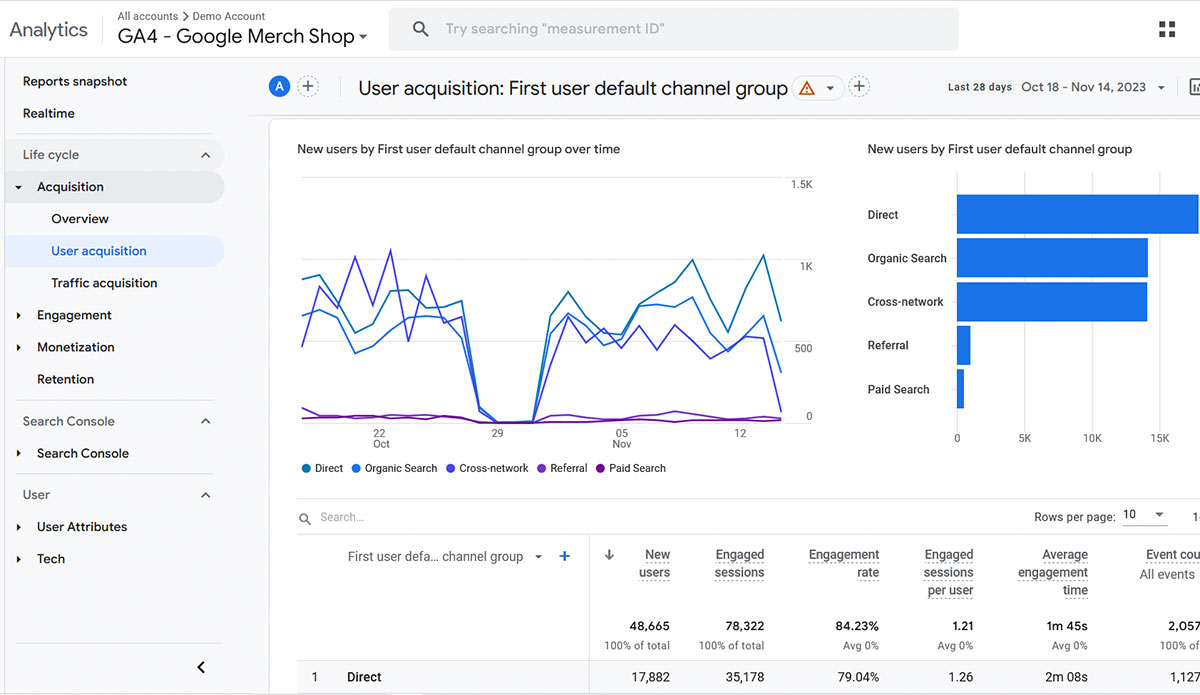Toggle Organic Search series in chart legend
Screen dimensions: 1200x695
pyautogui.click(x=394, y=468)
